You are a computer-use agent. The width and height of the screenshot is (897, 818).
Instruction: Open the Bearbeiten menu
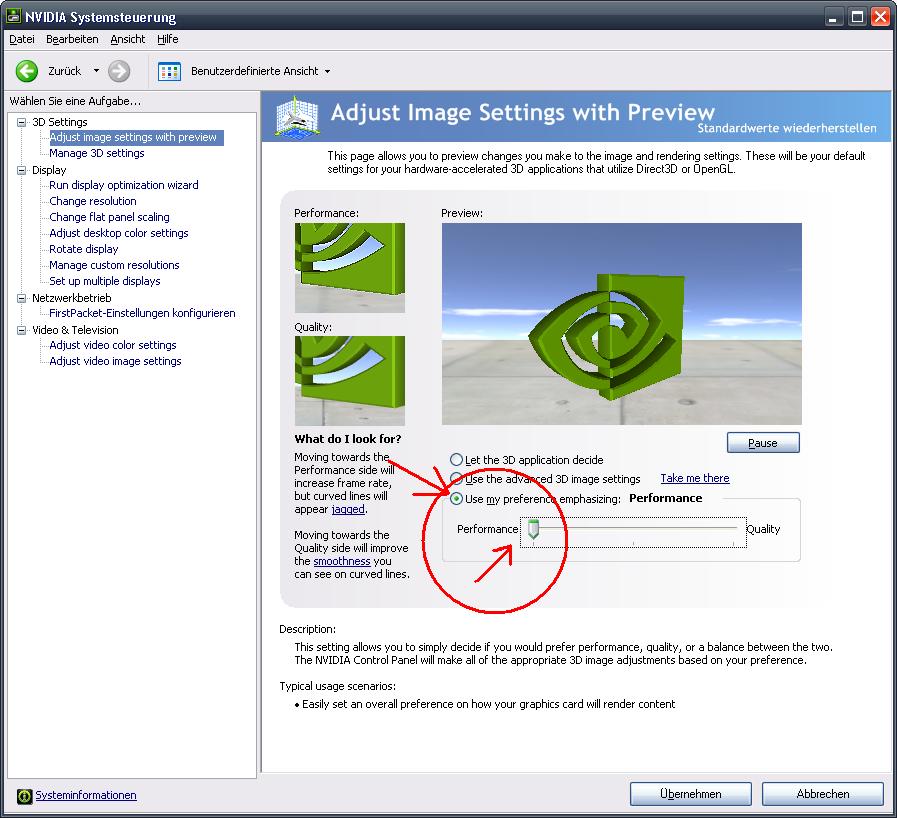coord(72,39)
